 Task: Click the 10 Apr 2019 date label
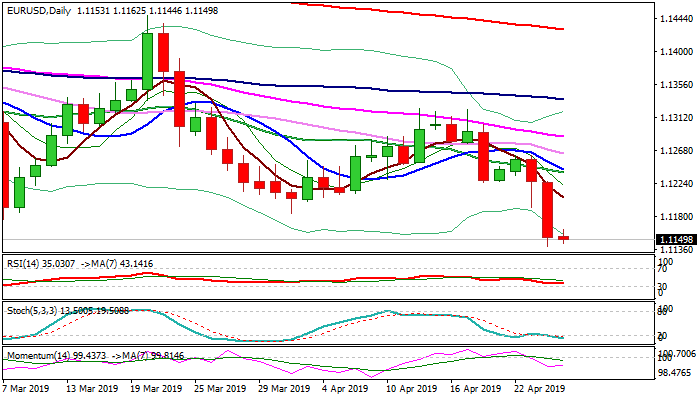click(x=413, y=388)
